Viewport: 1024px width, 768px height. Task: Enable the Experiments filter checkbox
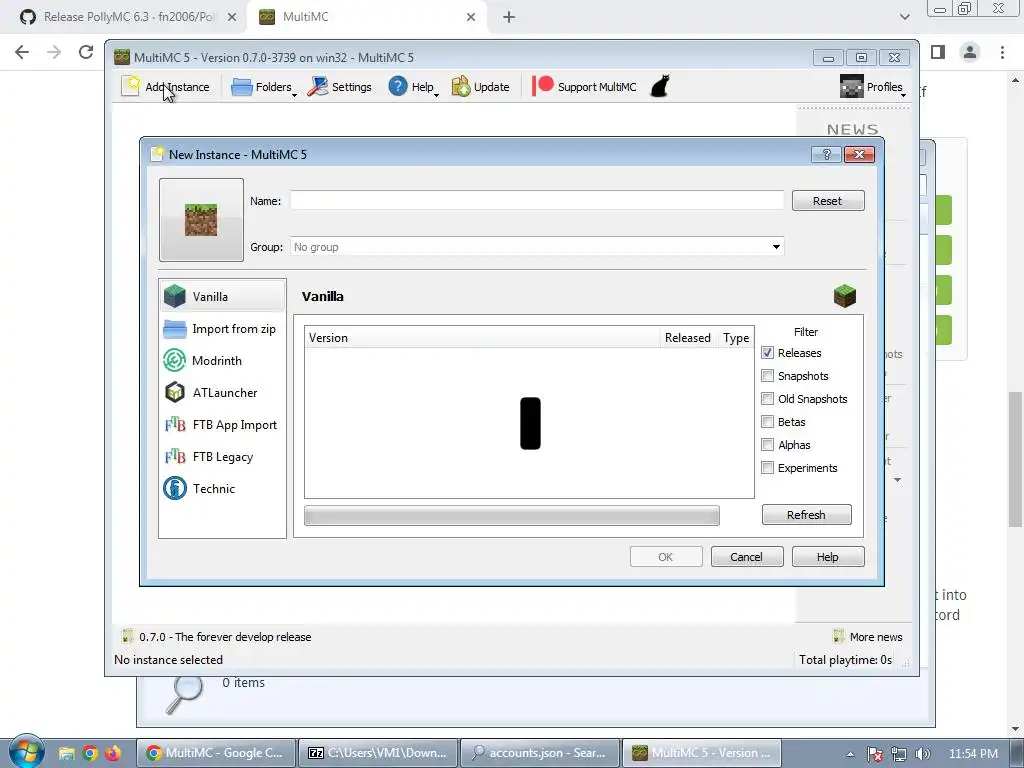pos(767,468)
